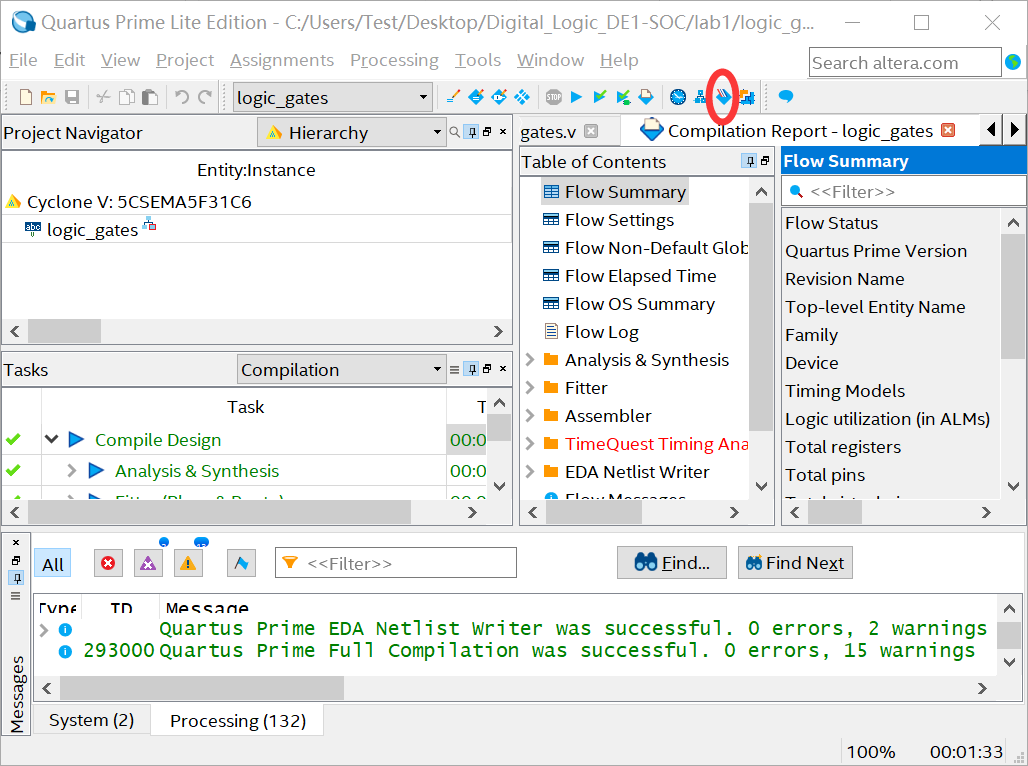The image size is (1028, 766).
Task: Open the Assignments menu
Action: pos(282,60)
